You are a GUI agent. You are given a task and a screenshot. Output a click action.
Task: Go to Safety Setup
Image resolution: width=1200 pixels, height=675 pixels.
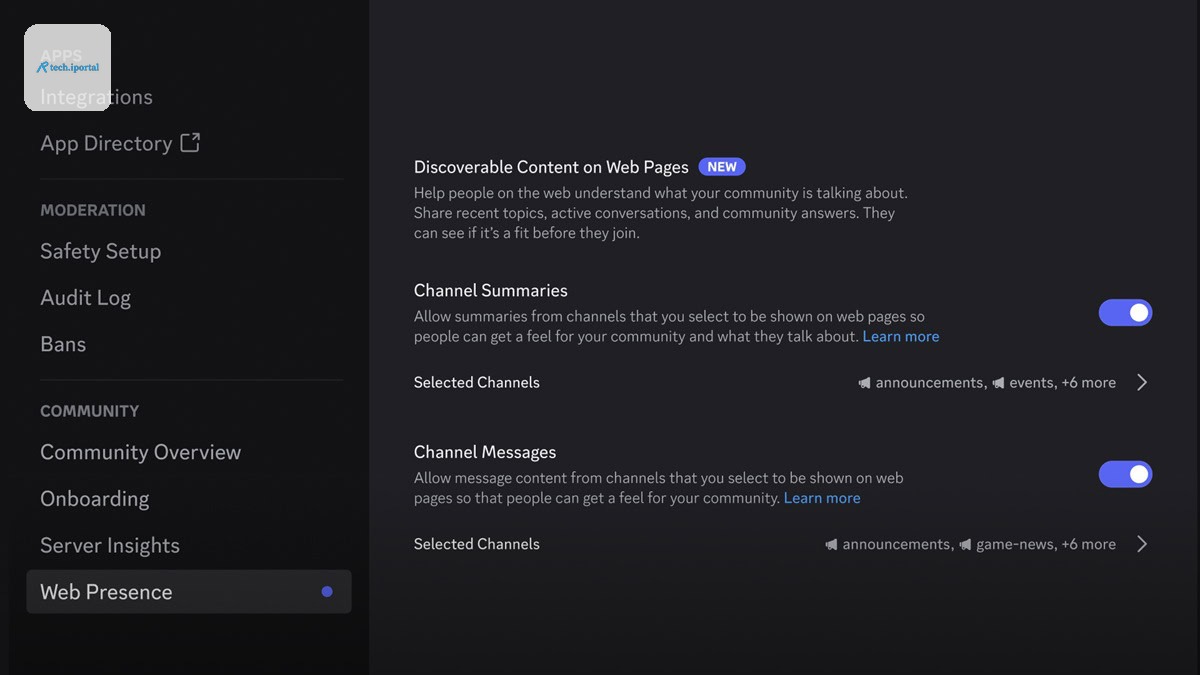[100, 251]
